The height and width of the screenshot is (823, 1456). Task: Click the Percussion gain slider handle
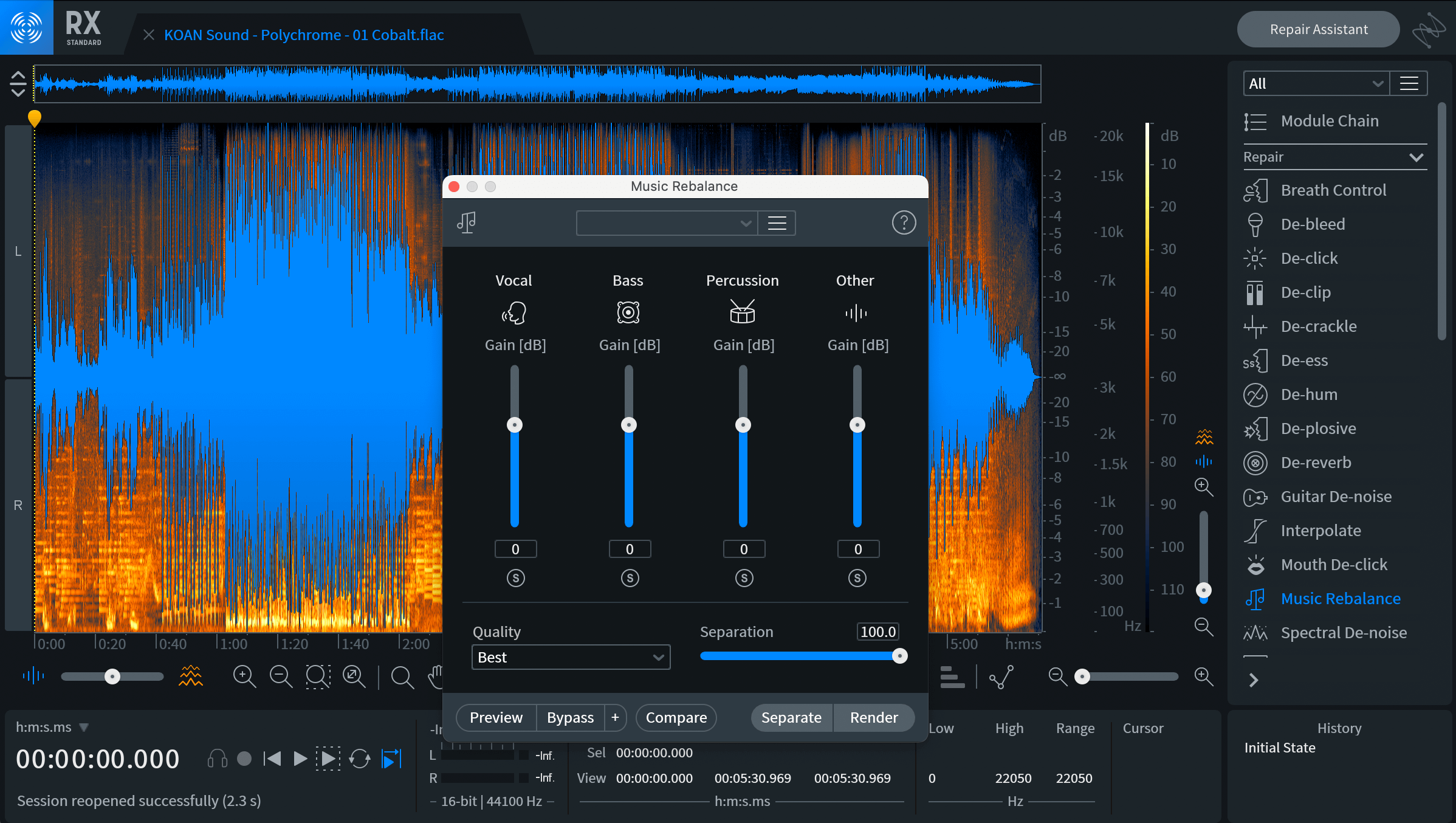coord(743,424)
